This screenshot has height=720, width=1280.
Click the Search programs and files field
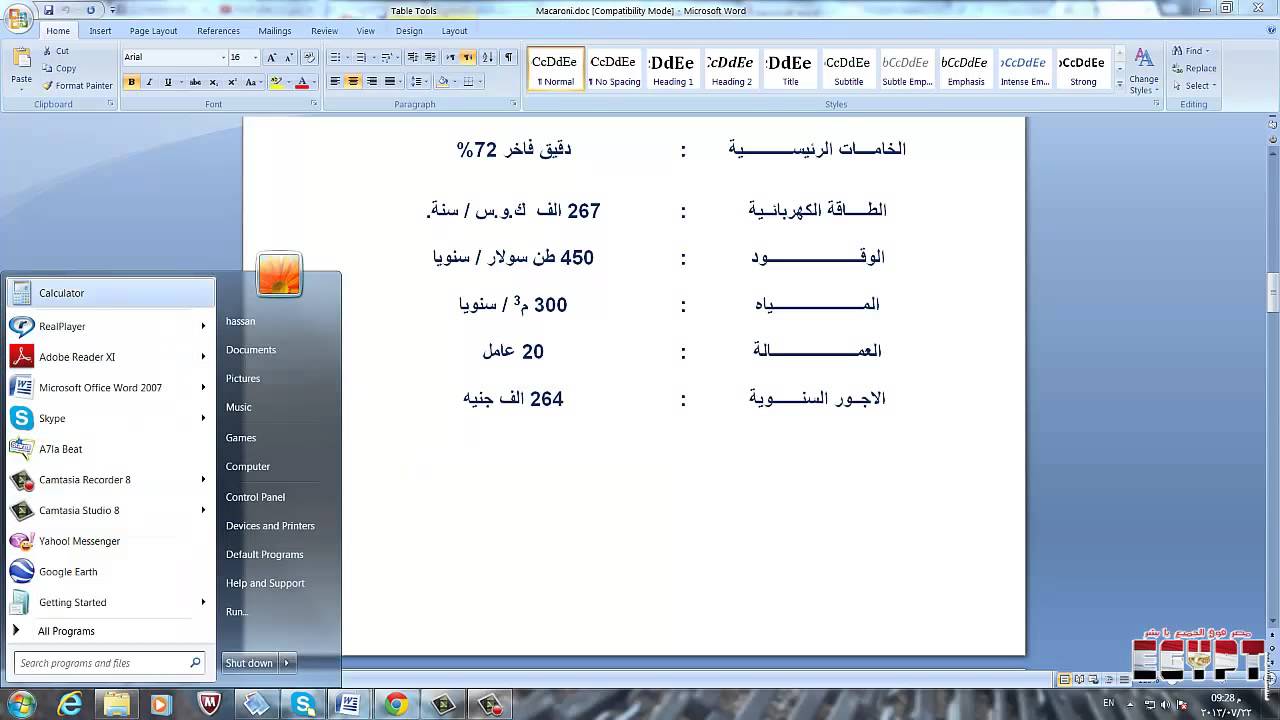tap(110, 663)
